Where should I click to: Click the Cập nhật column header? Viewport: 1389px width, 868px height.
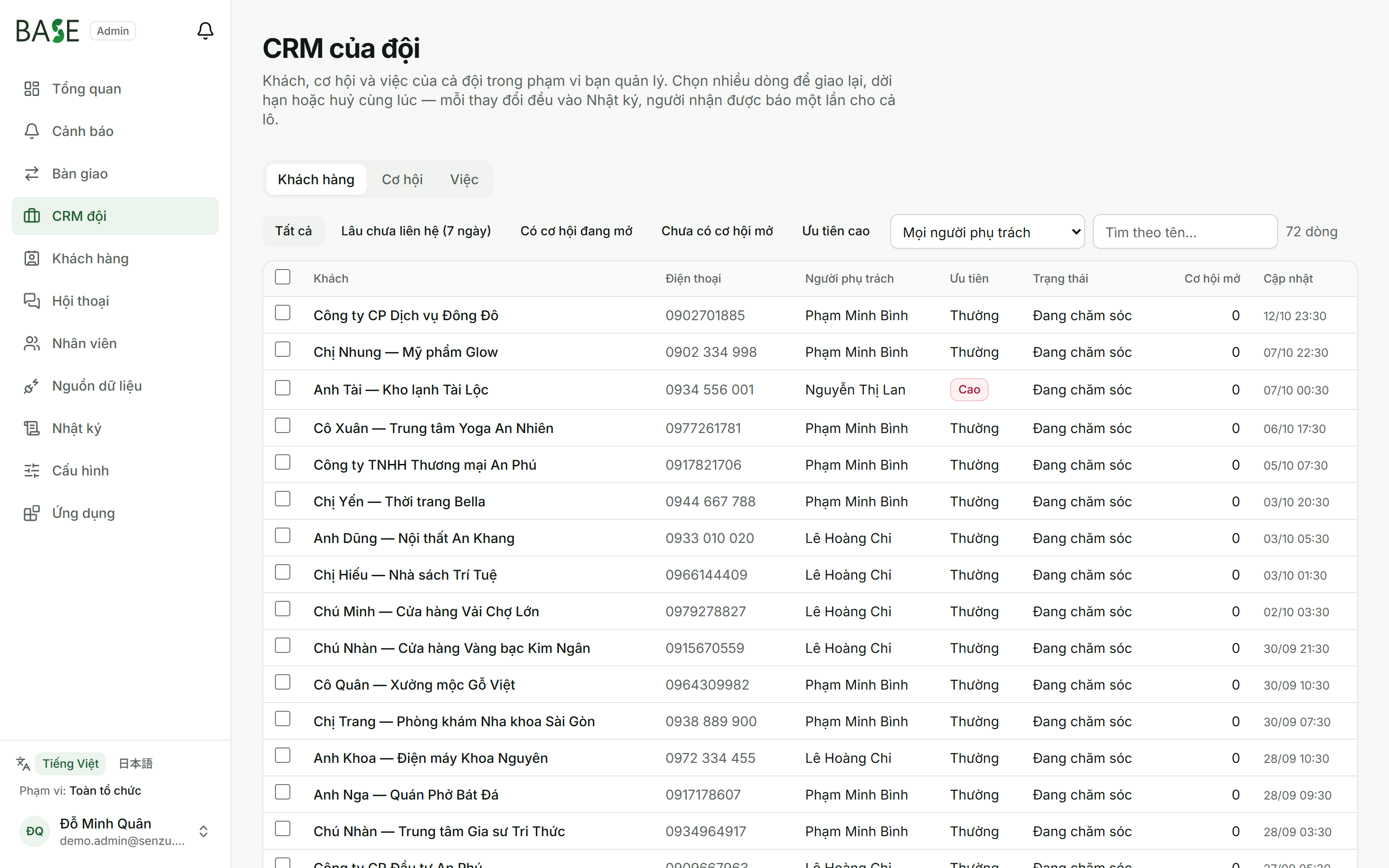tap(1288, 278)
